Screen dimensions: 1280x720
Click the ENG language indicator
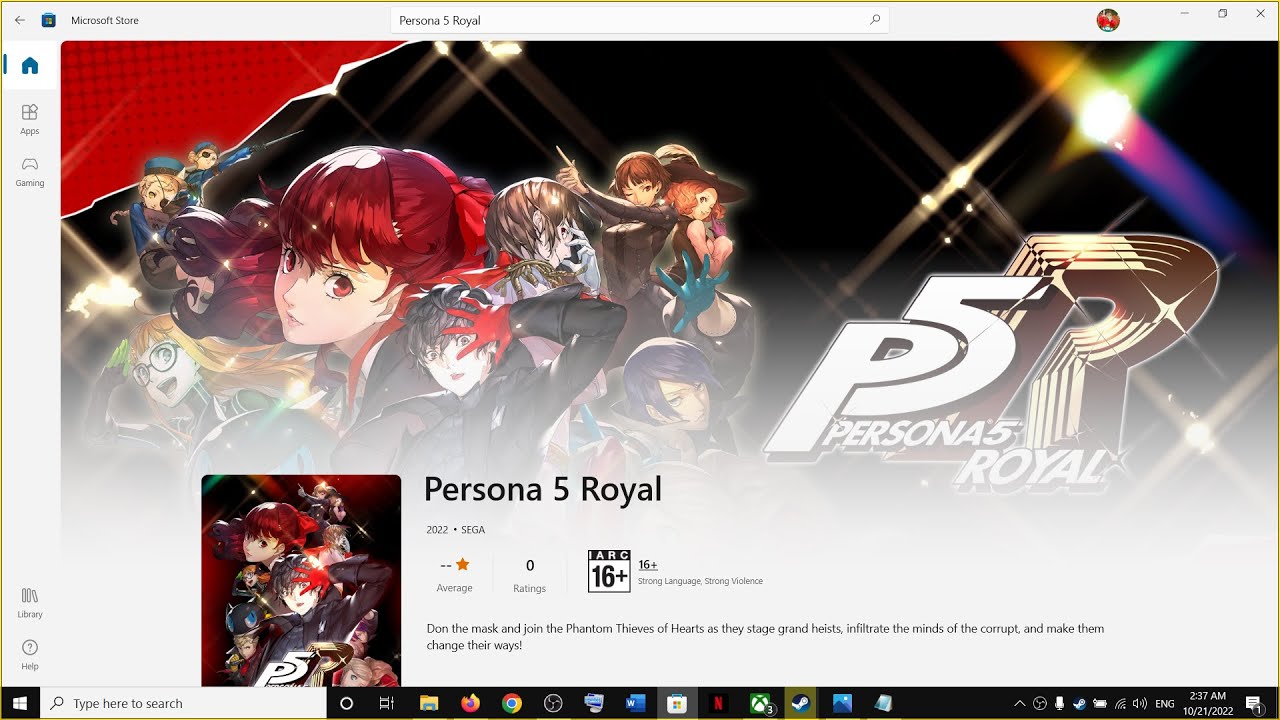coord(1165,704)
